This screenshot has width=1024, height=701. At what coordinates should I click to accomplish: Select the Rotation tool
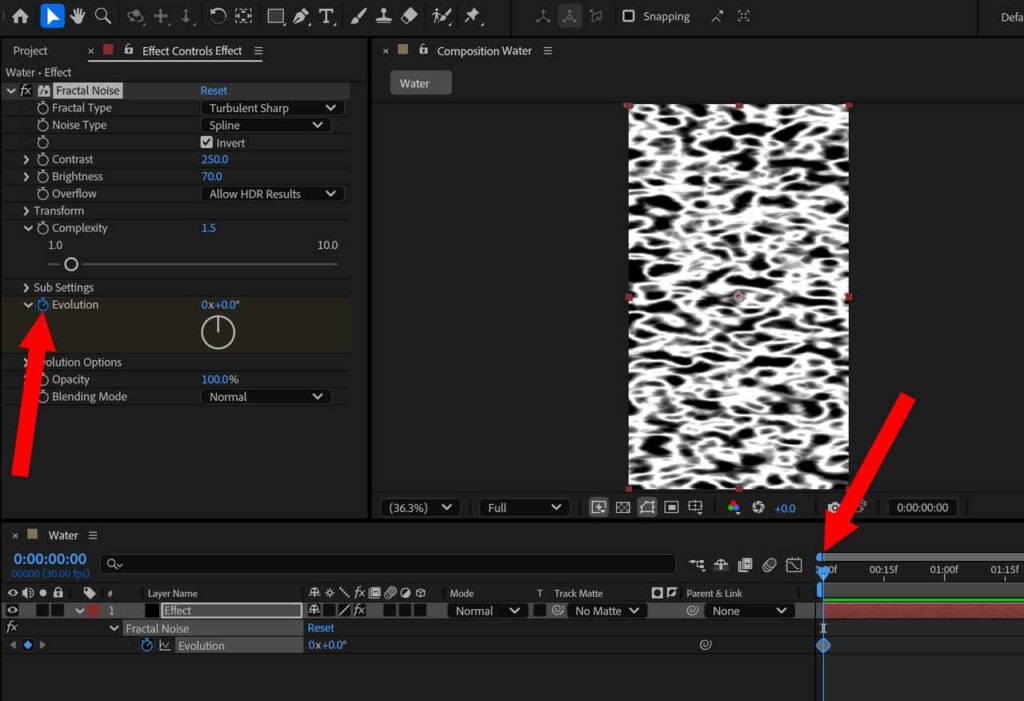218,16
